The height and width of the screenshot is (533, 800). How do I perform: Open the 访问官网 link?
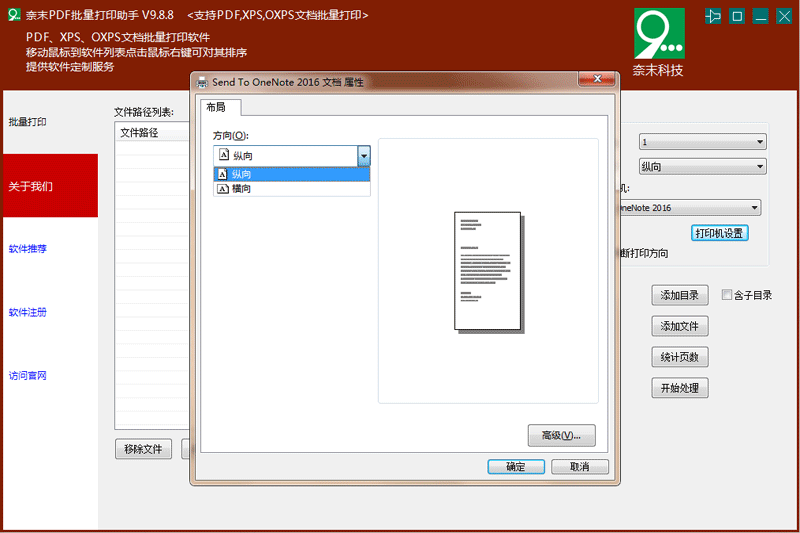click(x=28, y=375)
